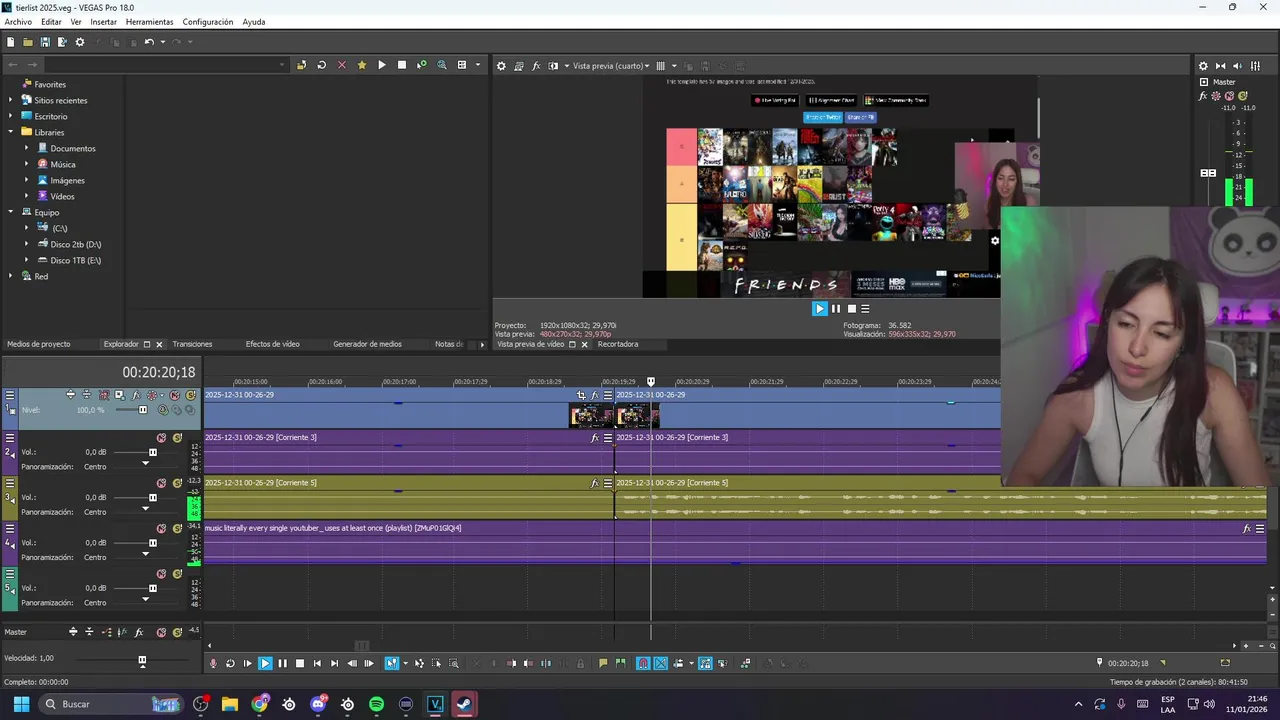This screenshot has height=720, width=1280.
Task: Open the Herramientas menu
Action: coord(149,22)
